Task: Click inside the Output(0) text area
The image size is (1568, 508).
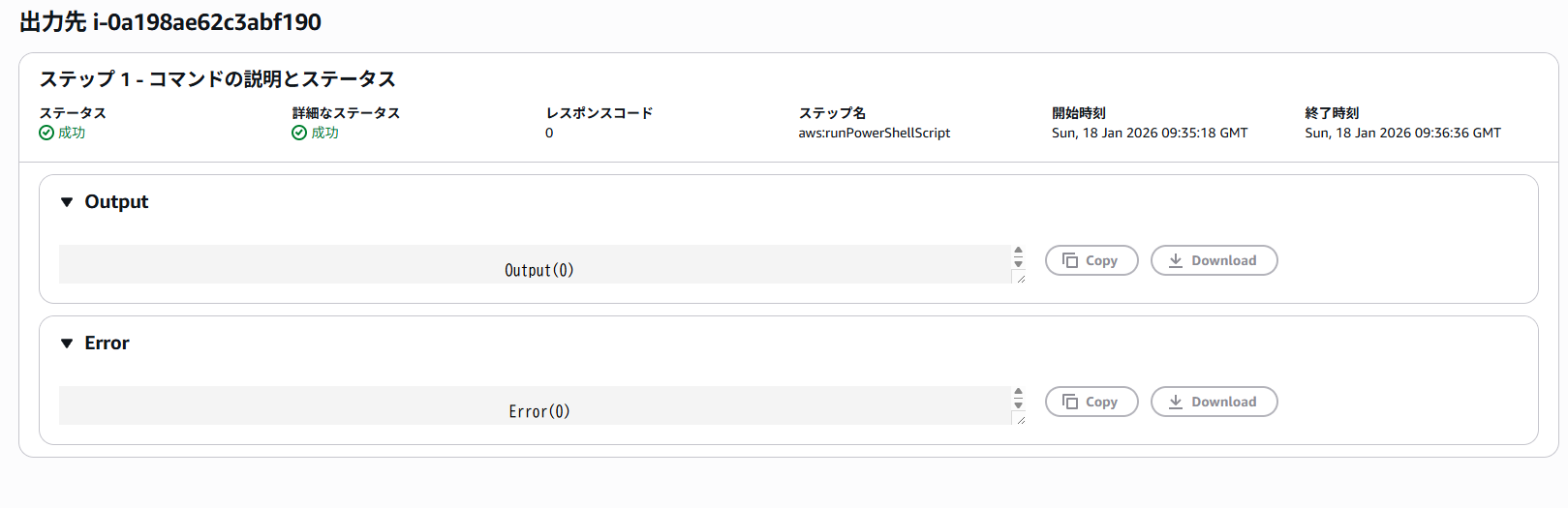Action: pyautogui.click(x=538, y=265)
